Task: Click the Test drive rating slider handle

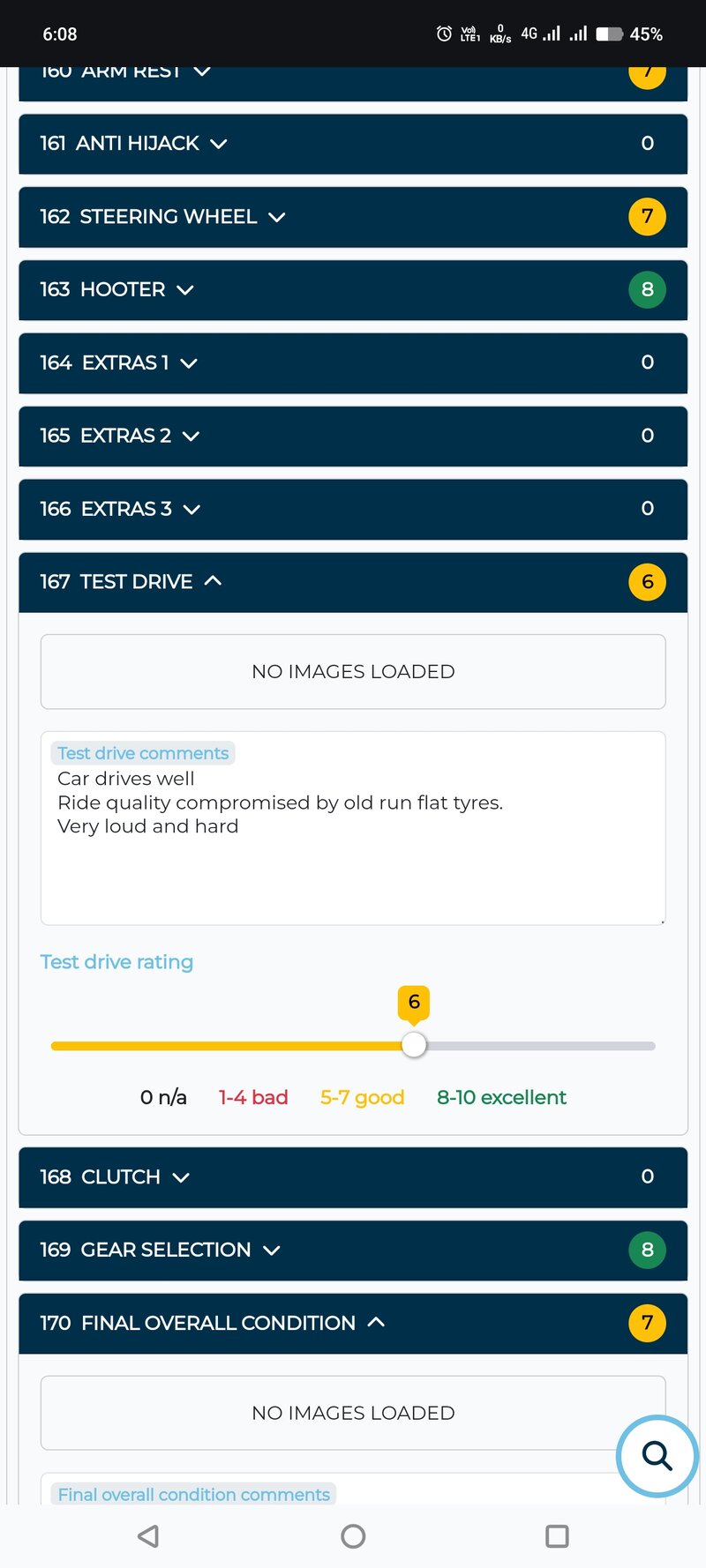Action: pyautogui.click(x=414, y=1045)
